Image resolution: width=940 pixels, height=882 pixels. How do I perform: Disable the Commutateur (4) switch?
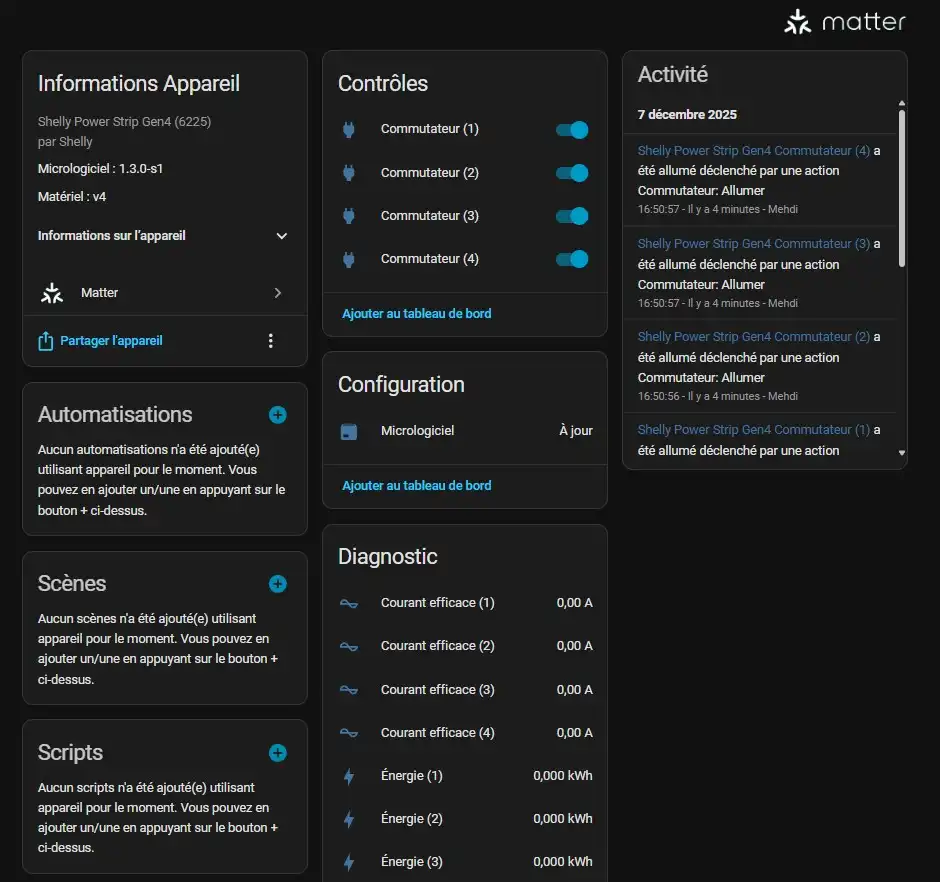tap(572, 259)
